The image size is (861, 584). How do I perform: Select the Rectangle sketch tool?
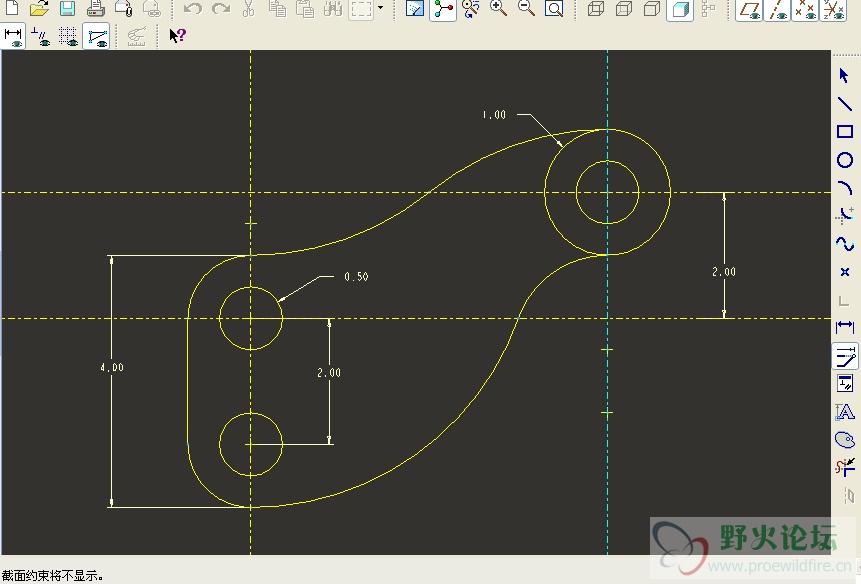coord(845,131)
